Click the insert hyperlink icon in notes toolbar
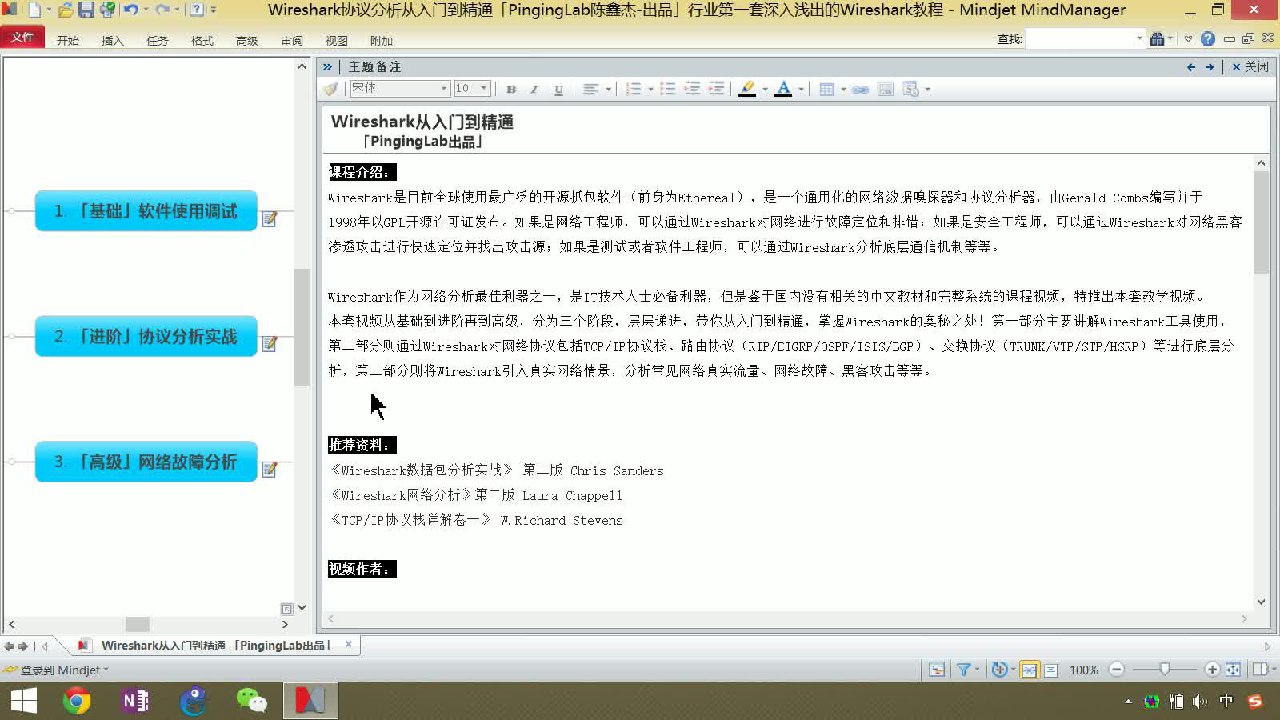The width and height of the screenshot is (1280, 720). tap(860, 89)
